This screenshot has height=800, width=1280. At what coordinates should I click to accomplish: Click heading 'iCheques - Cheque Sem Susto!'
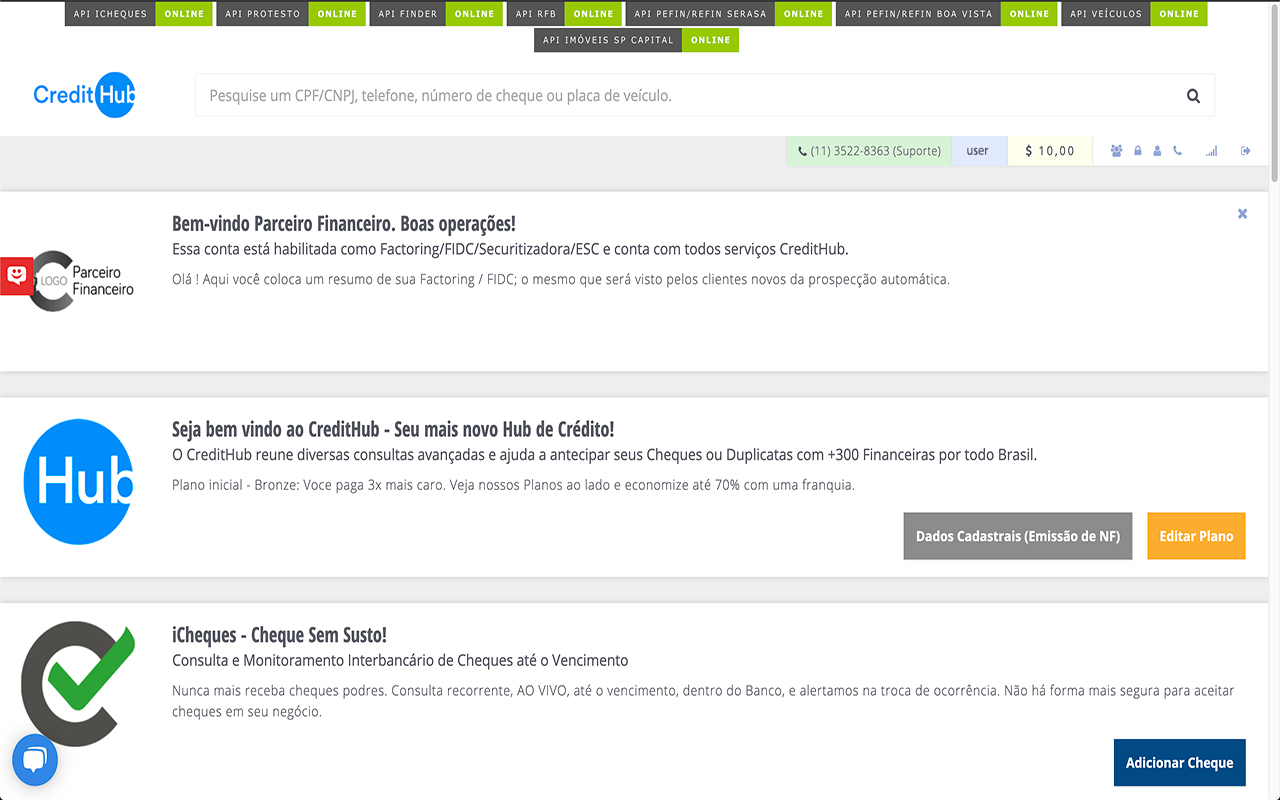pos(279,635)
